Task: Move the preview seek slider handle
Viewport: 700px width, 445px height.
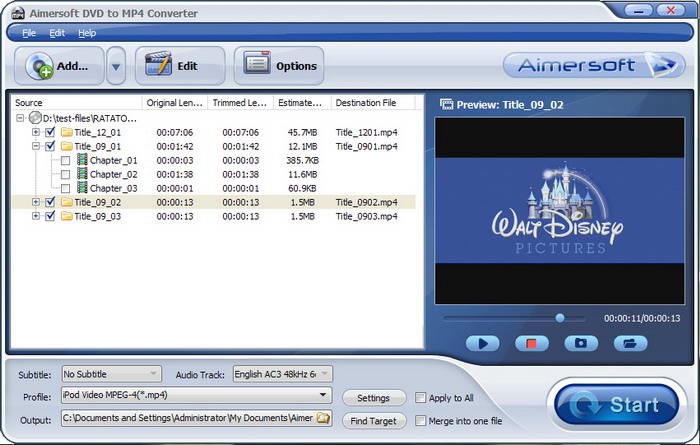Action: [559, 318]
